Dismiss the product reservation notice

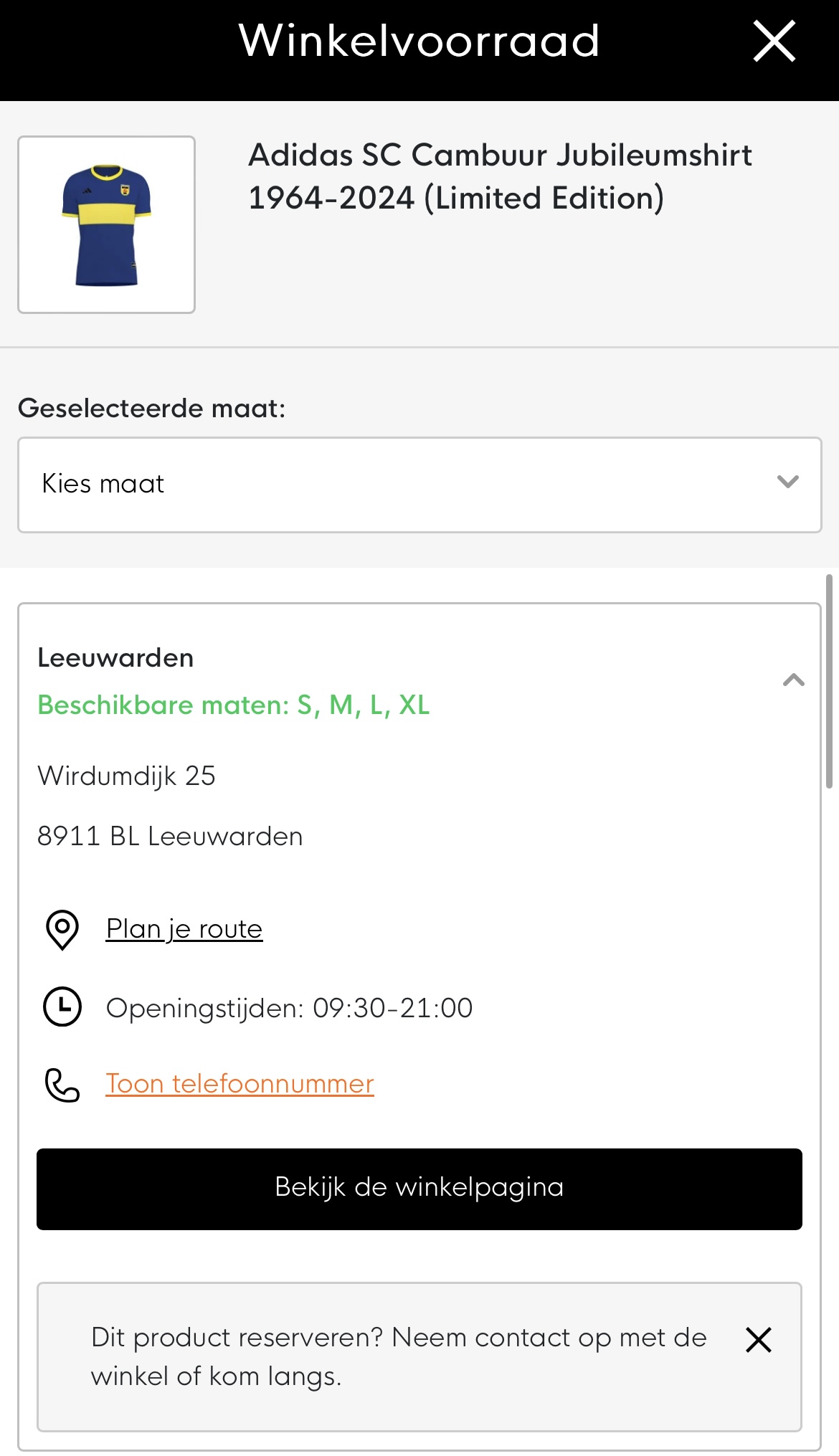[x=759, y=1339]
